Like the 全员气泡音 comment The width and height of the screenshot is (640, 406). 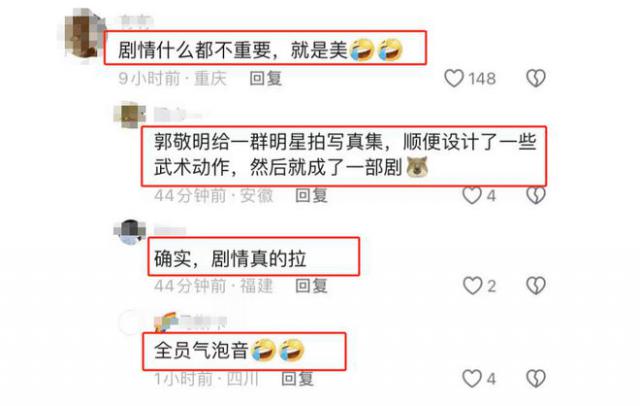[x=472, y=379]
